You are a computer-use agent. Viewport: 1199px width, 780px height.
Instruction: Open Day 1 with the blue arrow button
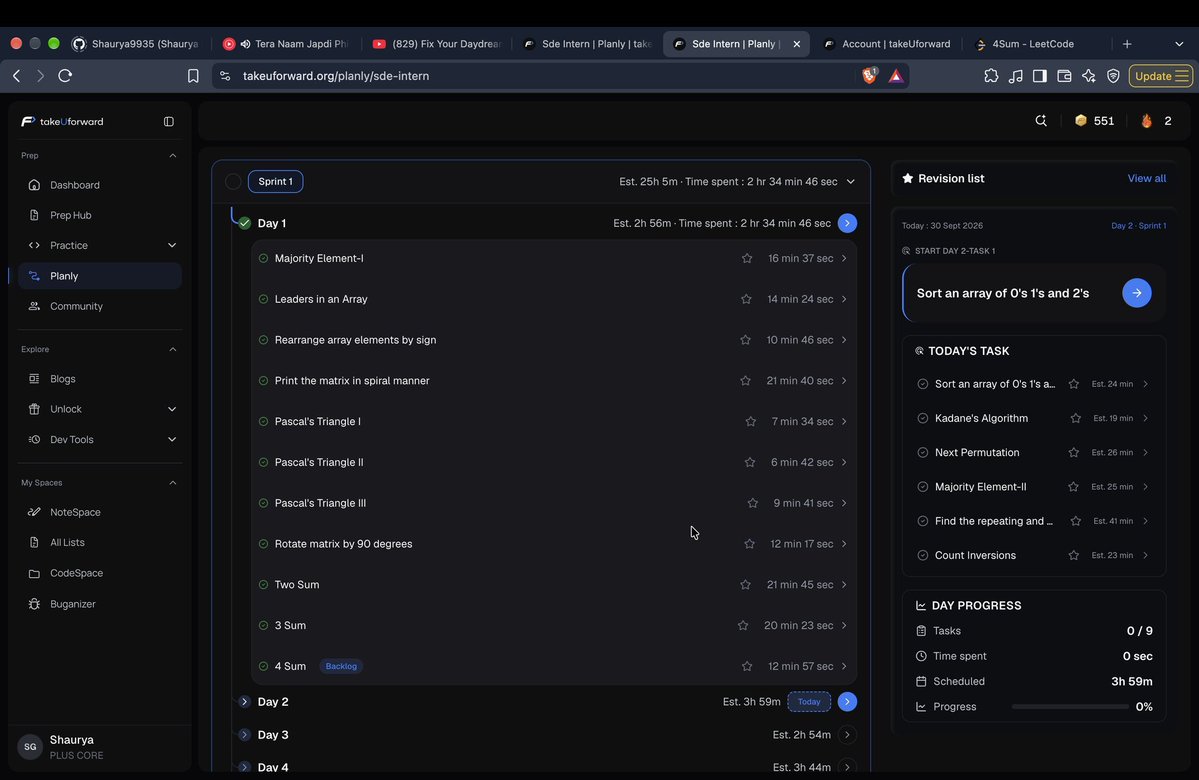[x=847, y=223]
